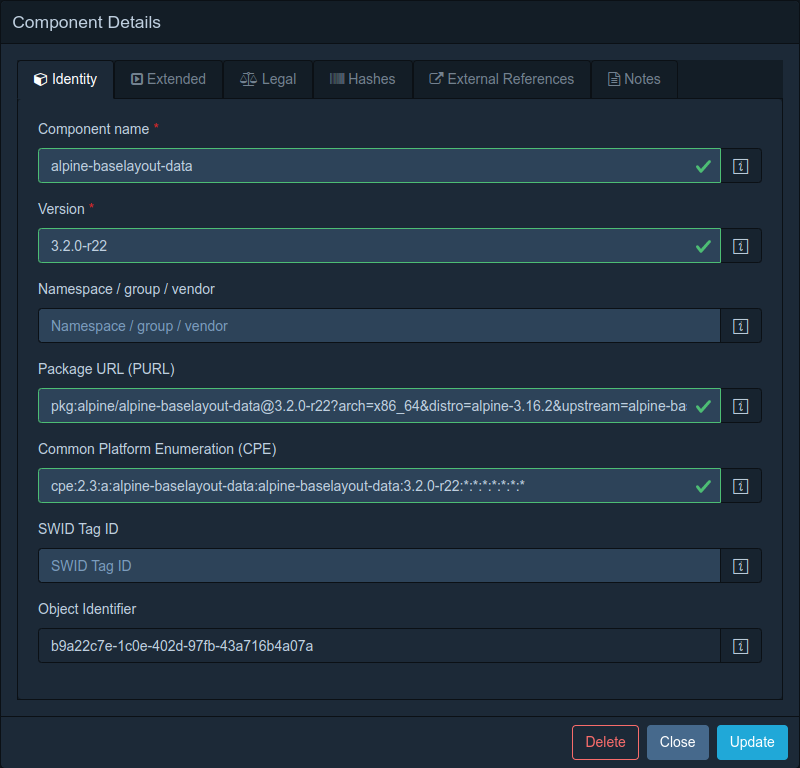Click the info icon beside Object Identifier

(741, 645)
